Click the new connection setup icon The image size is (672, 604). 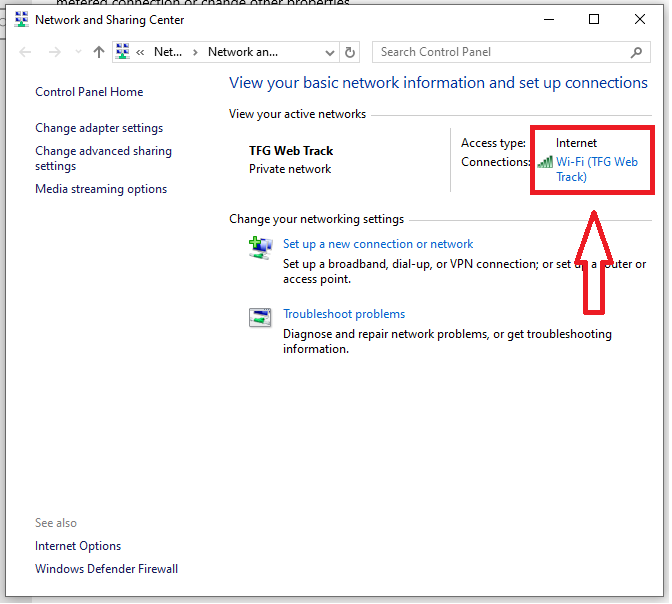(260, 247)
